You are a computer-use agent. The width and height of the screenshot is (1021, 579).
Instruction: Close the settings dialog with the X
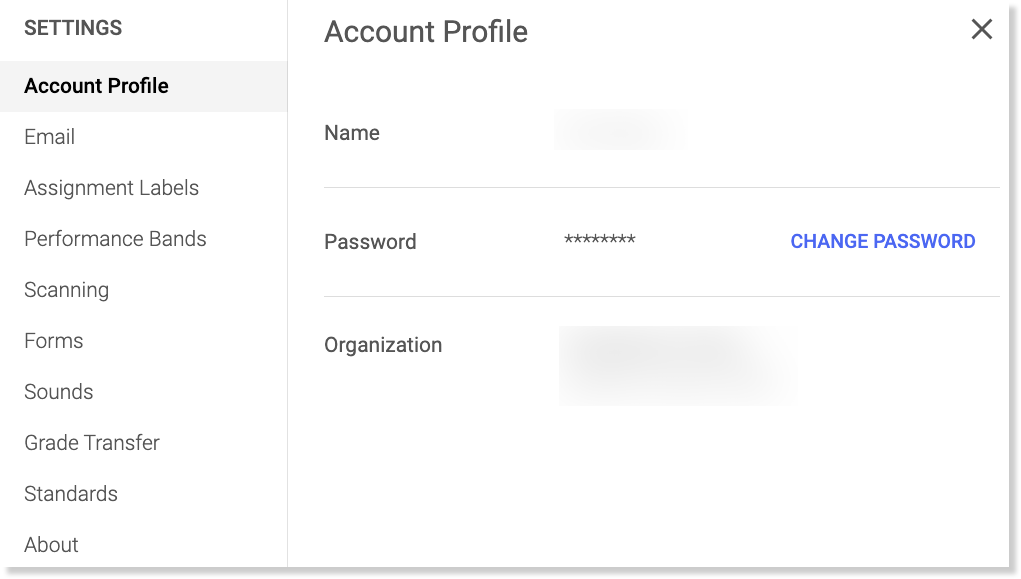click(981, 30)
